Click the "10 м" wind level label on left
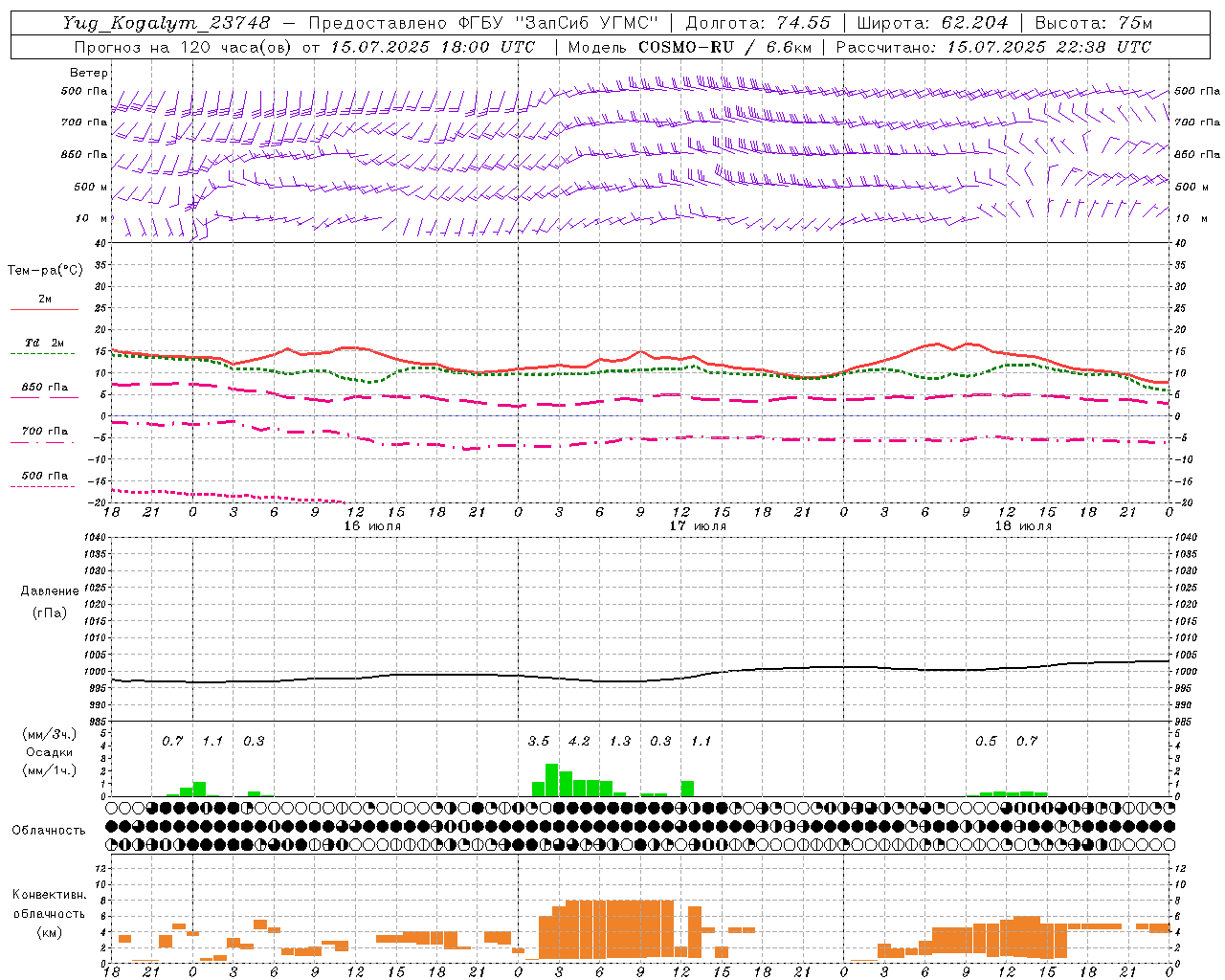This screenshot has height=980, width=1225. pos(92,218)
